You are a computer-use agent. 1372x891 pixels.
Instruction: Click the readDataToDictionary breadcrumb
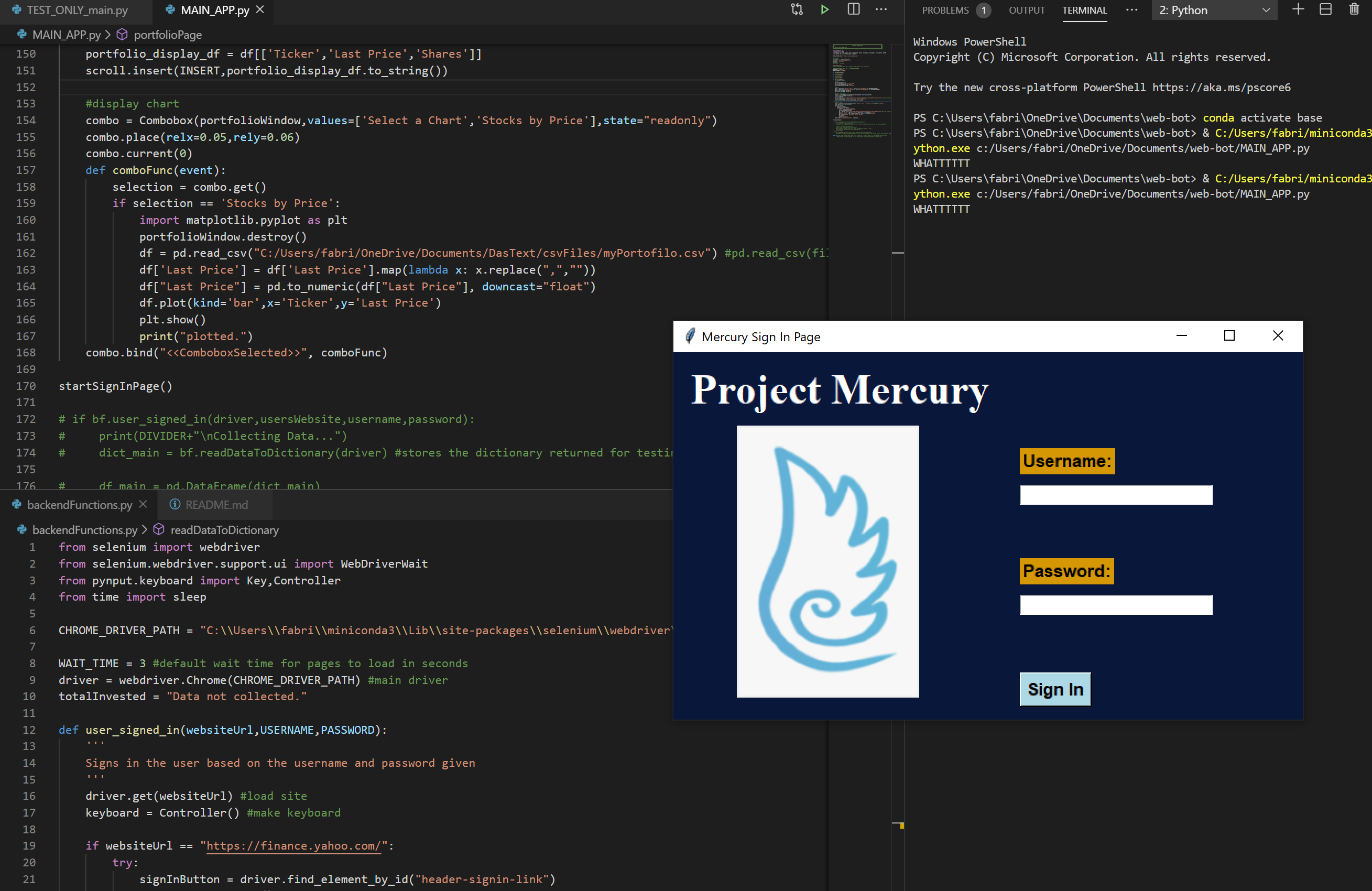(x=224, y=529)
